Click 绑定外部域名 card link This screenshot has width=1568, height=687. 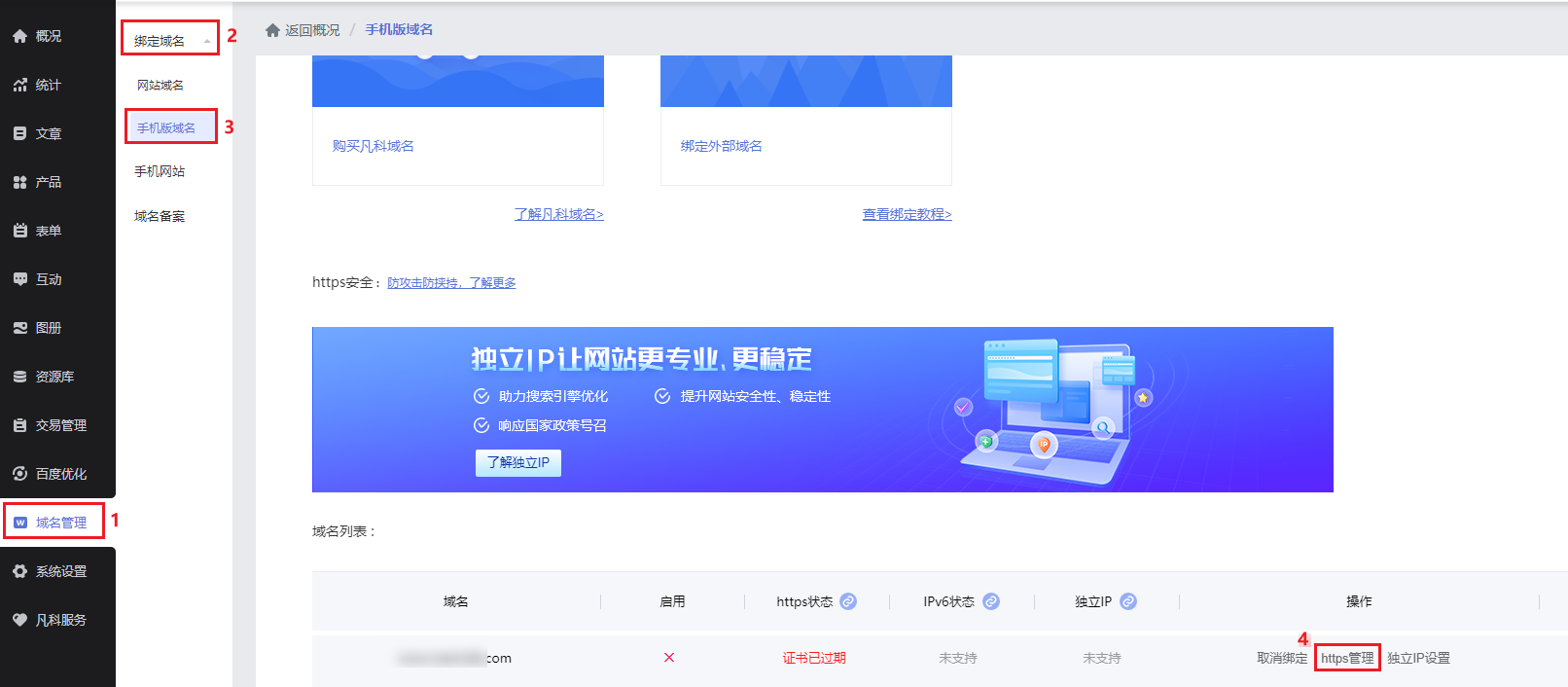(722, 146)
